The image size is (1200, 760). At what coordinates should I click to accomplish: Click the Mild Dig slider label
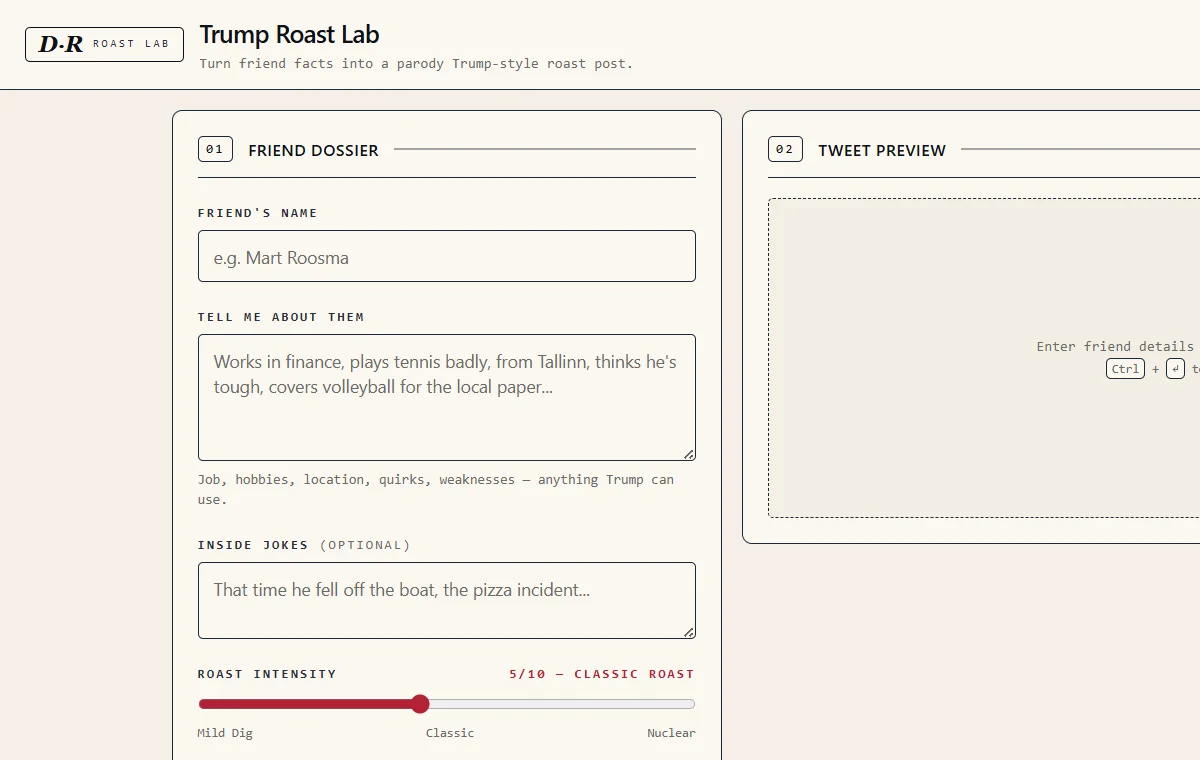pyautogui.click(x=225, y=733)
